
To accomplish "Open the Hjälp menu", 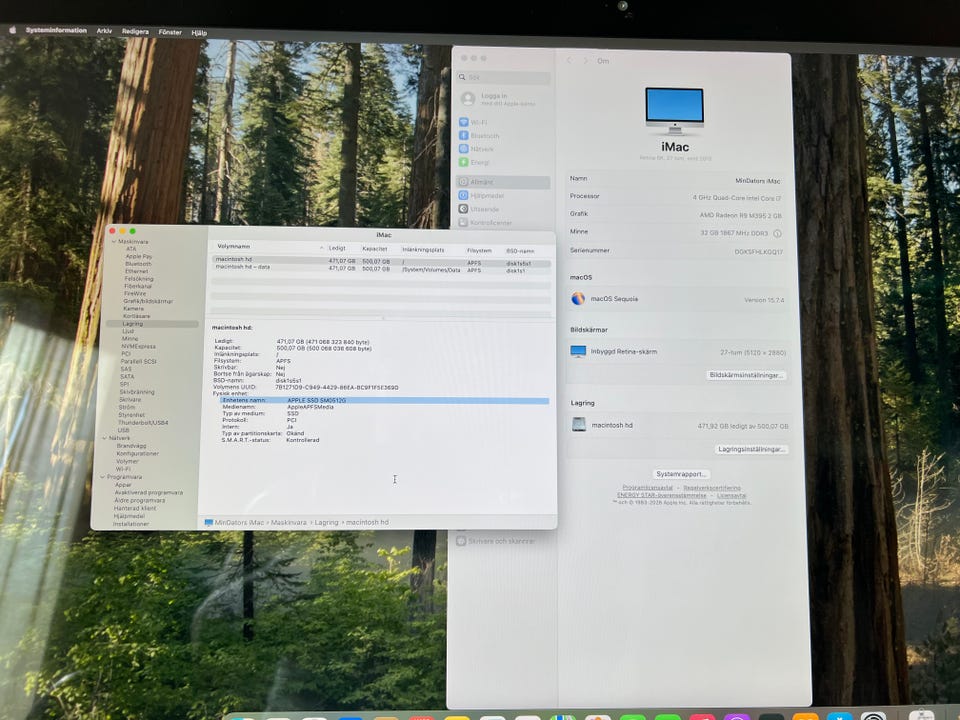I will coord(199,33).
